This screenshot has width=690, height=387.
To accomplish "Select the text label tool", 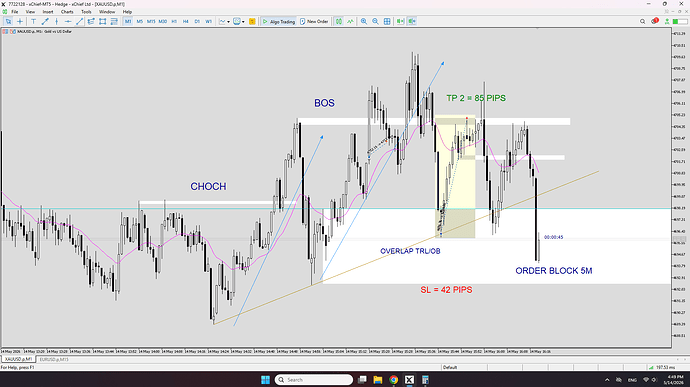I will click(x=33, y=21).
